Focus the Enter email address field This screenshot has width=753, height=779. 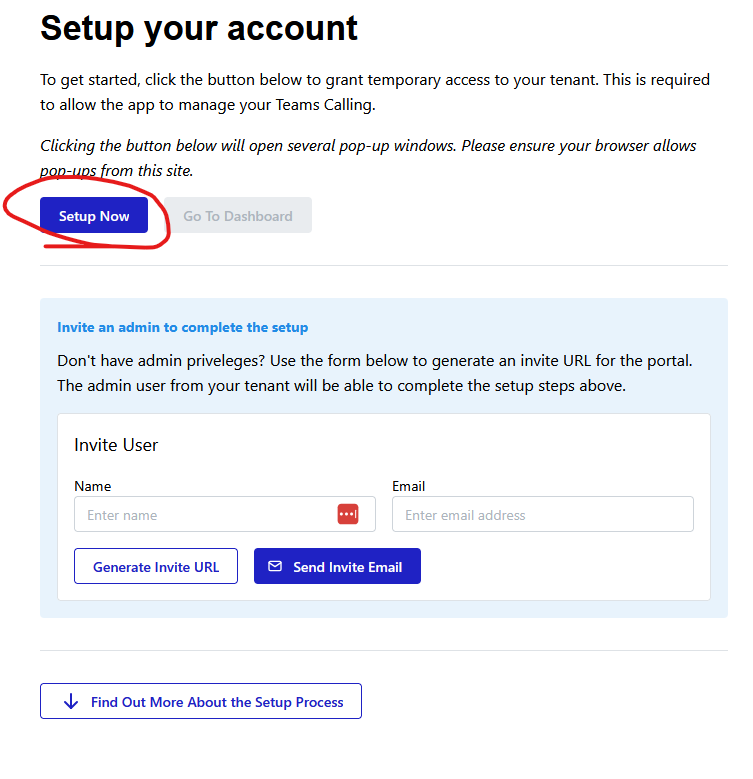(x=542, y=515)
